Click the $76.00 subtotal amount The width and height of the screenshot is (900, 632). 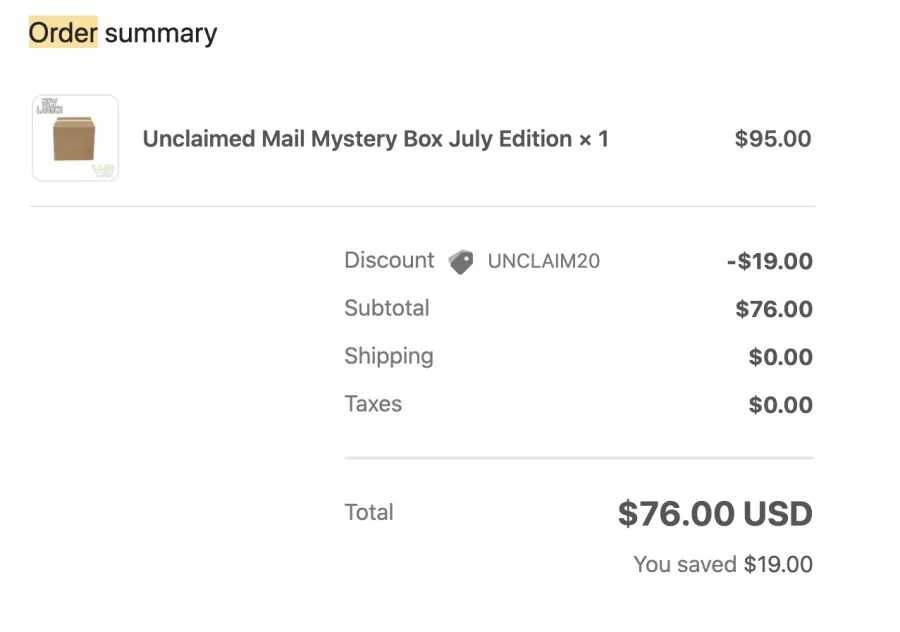774,309
